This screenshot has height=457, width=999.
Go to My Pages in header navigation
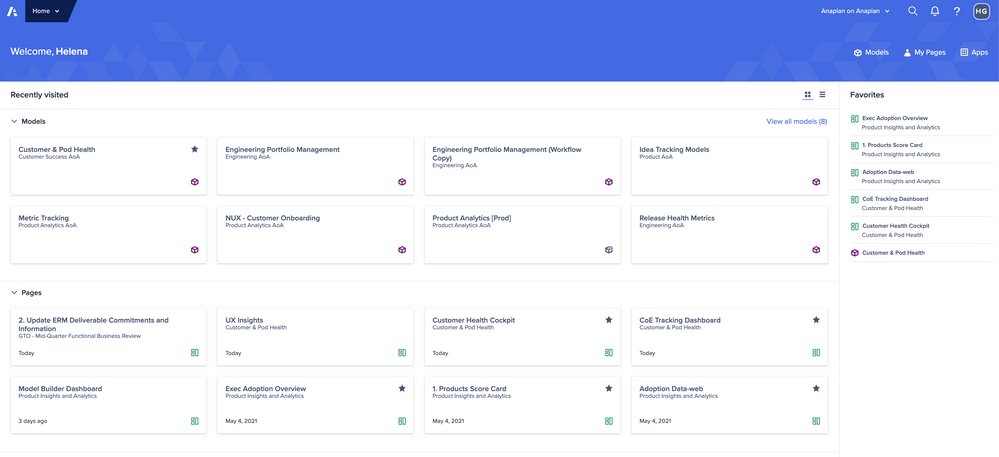pos(924,52)
